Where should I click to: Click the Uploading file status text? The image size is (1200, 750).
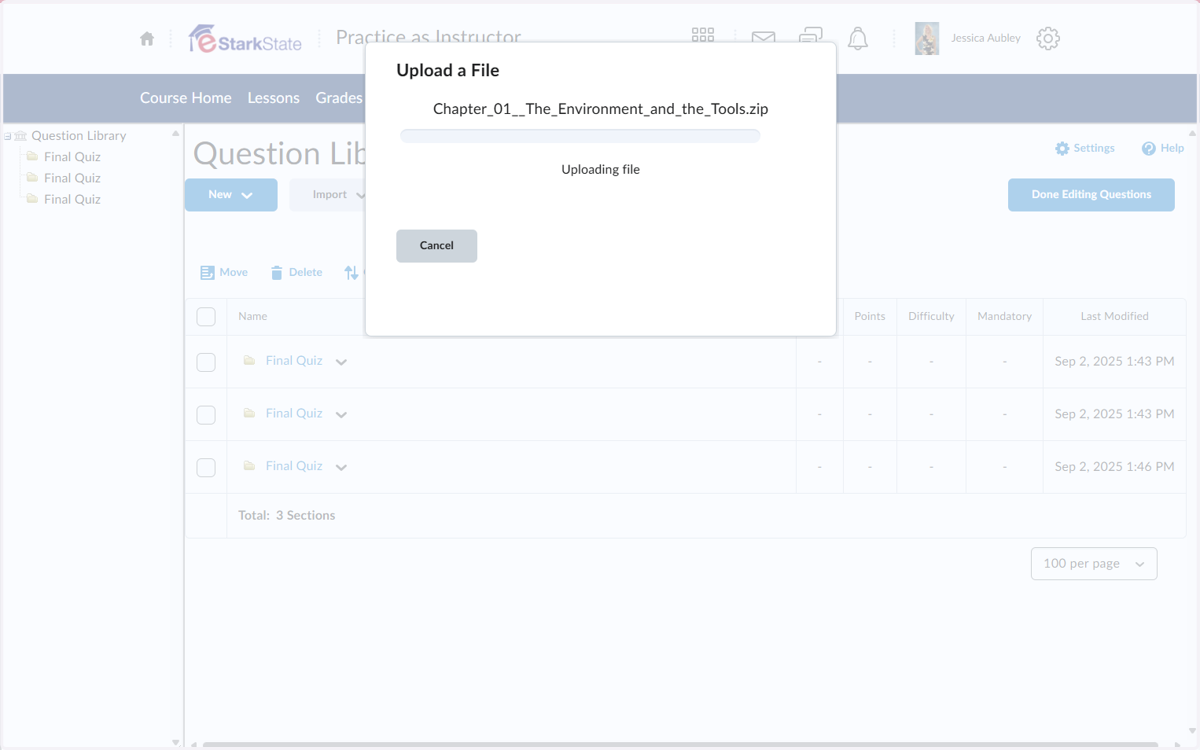[x=600, y=170]
